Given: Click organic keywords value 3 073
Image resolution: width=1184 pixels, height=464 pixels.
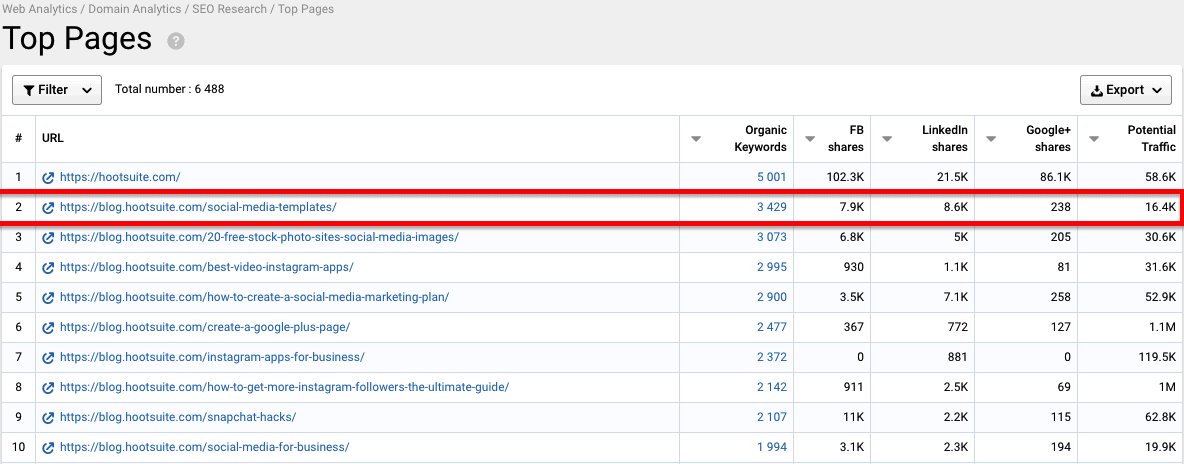Looking at the screenshot, I should pyautogui.click(x=772, y=237).
